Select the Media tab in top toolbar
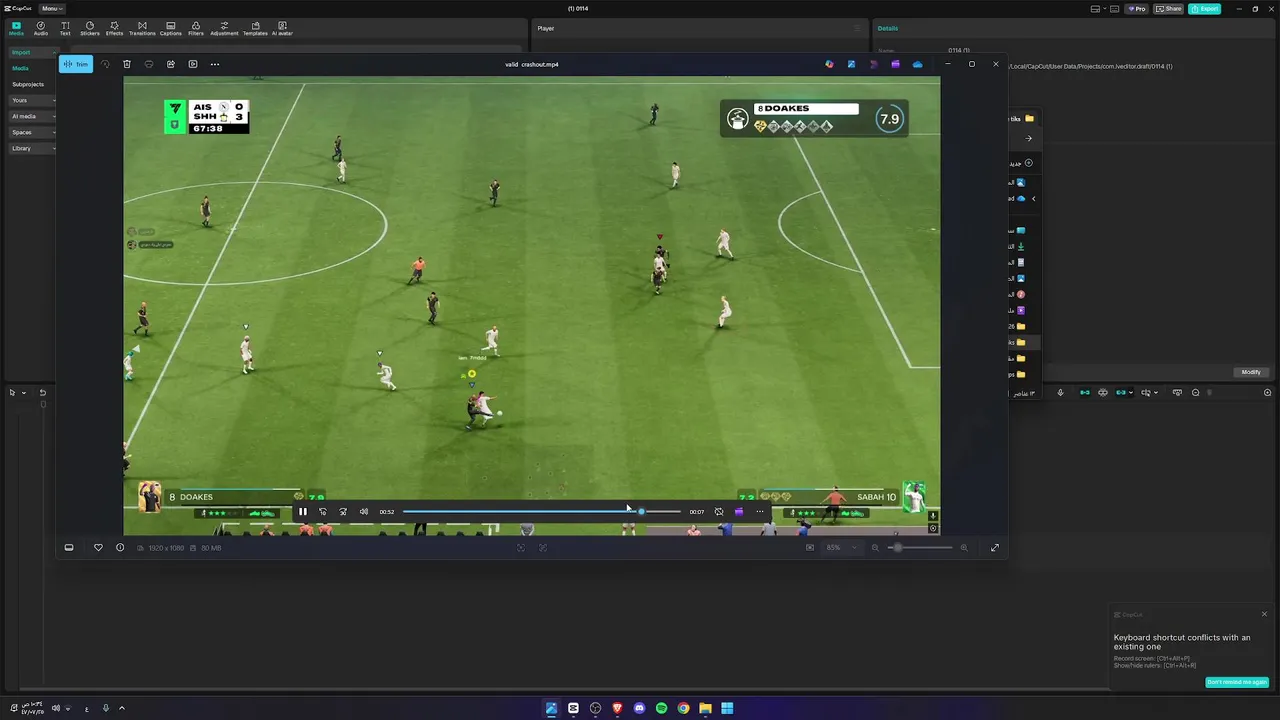Screen dimensions: 1280x720 coord(16,28)
